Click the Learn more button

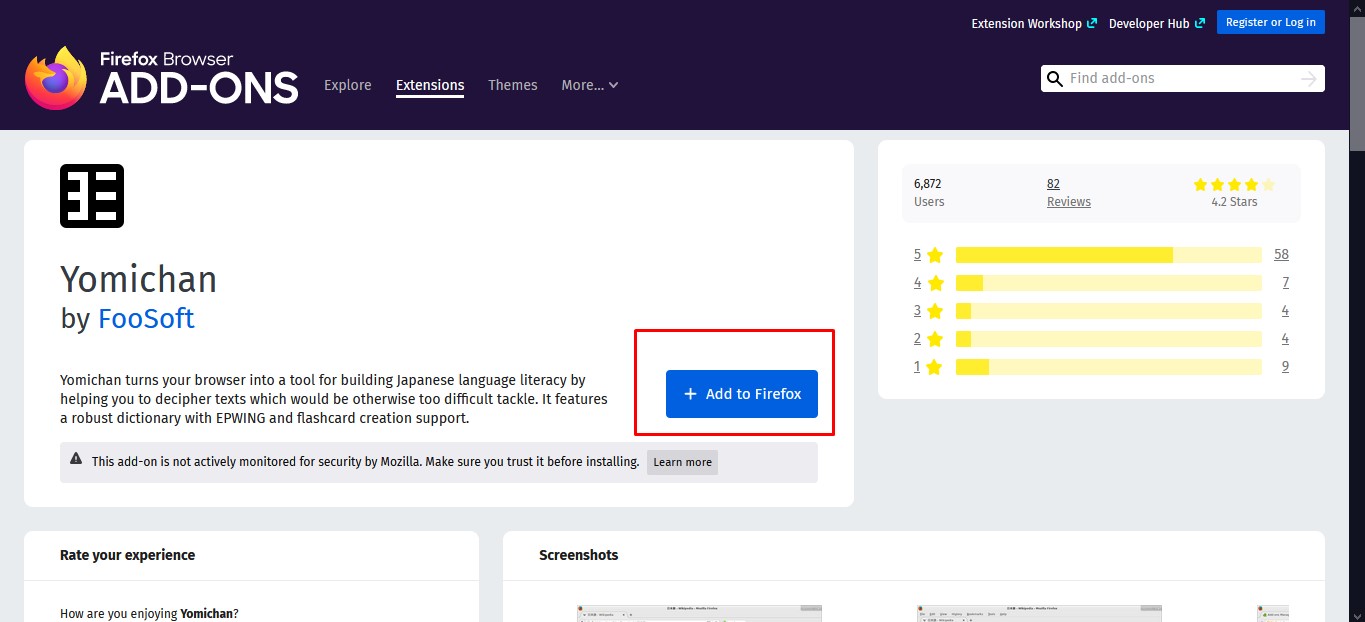point(682,462)
